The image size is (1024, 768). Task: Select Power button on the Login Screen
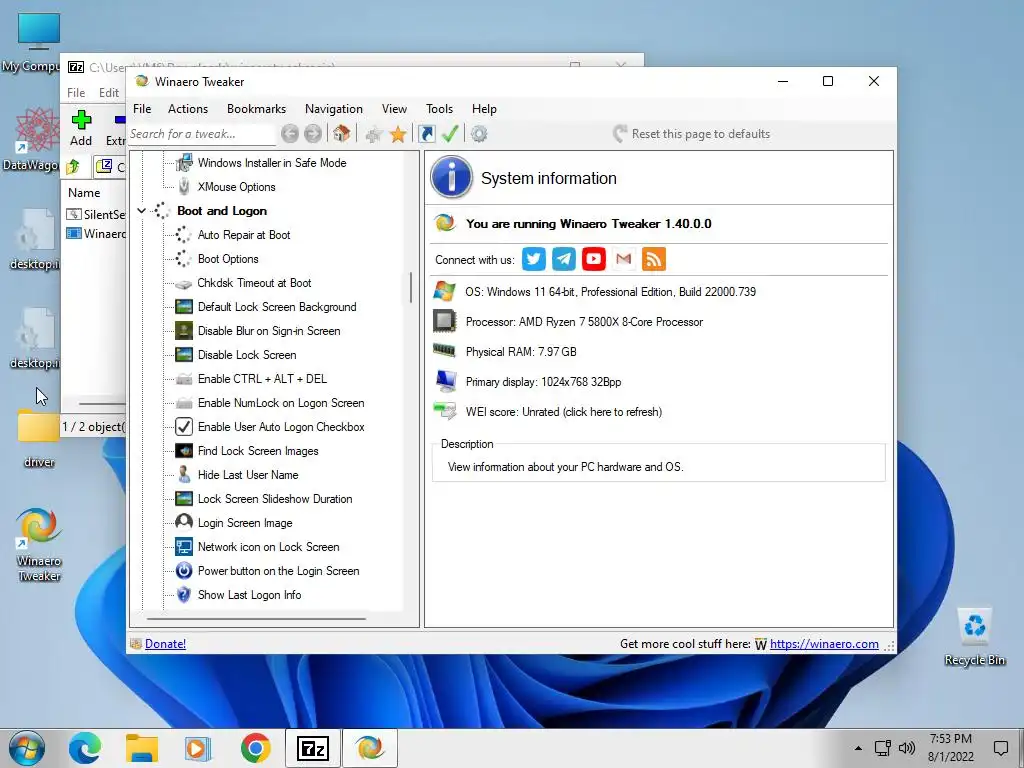click(x=278, y=571)
